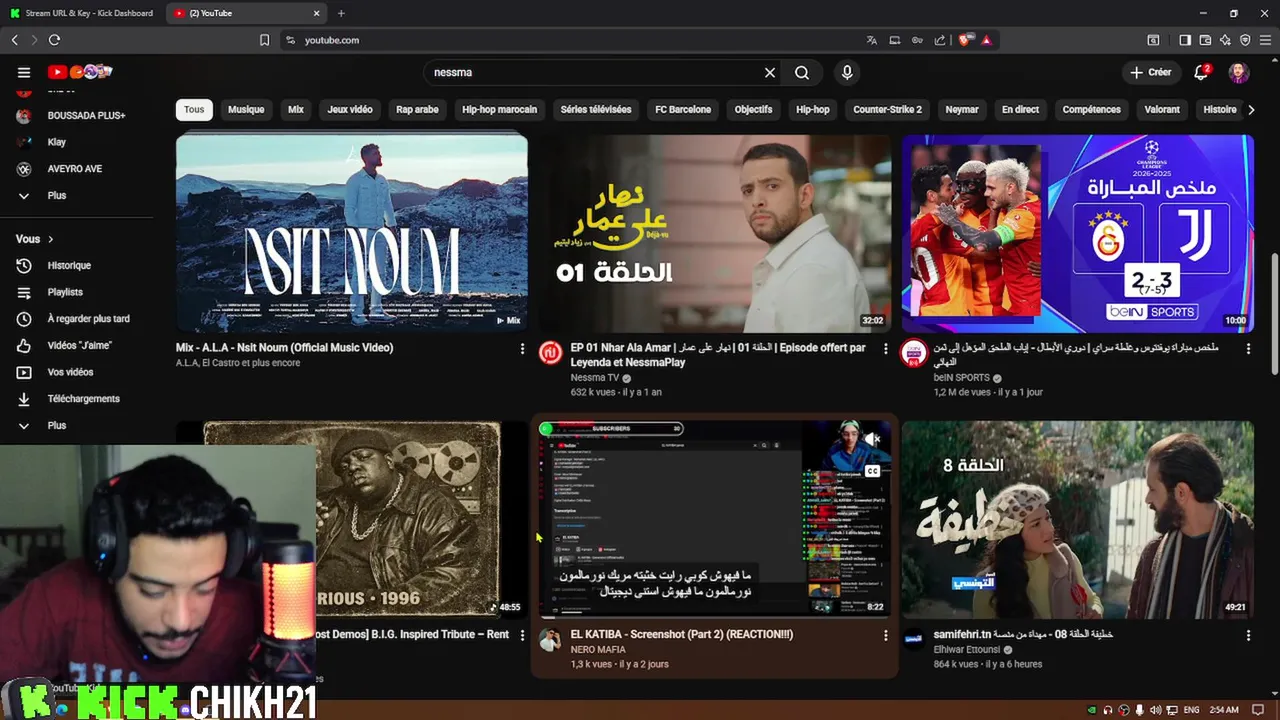Open options for Nsit Noum mix
Image resolution: width=1280 pixels, height=720 pixels.
click(x=522, y=348)
